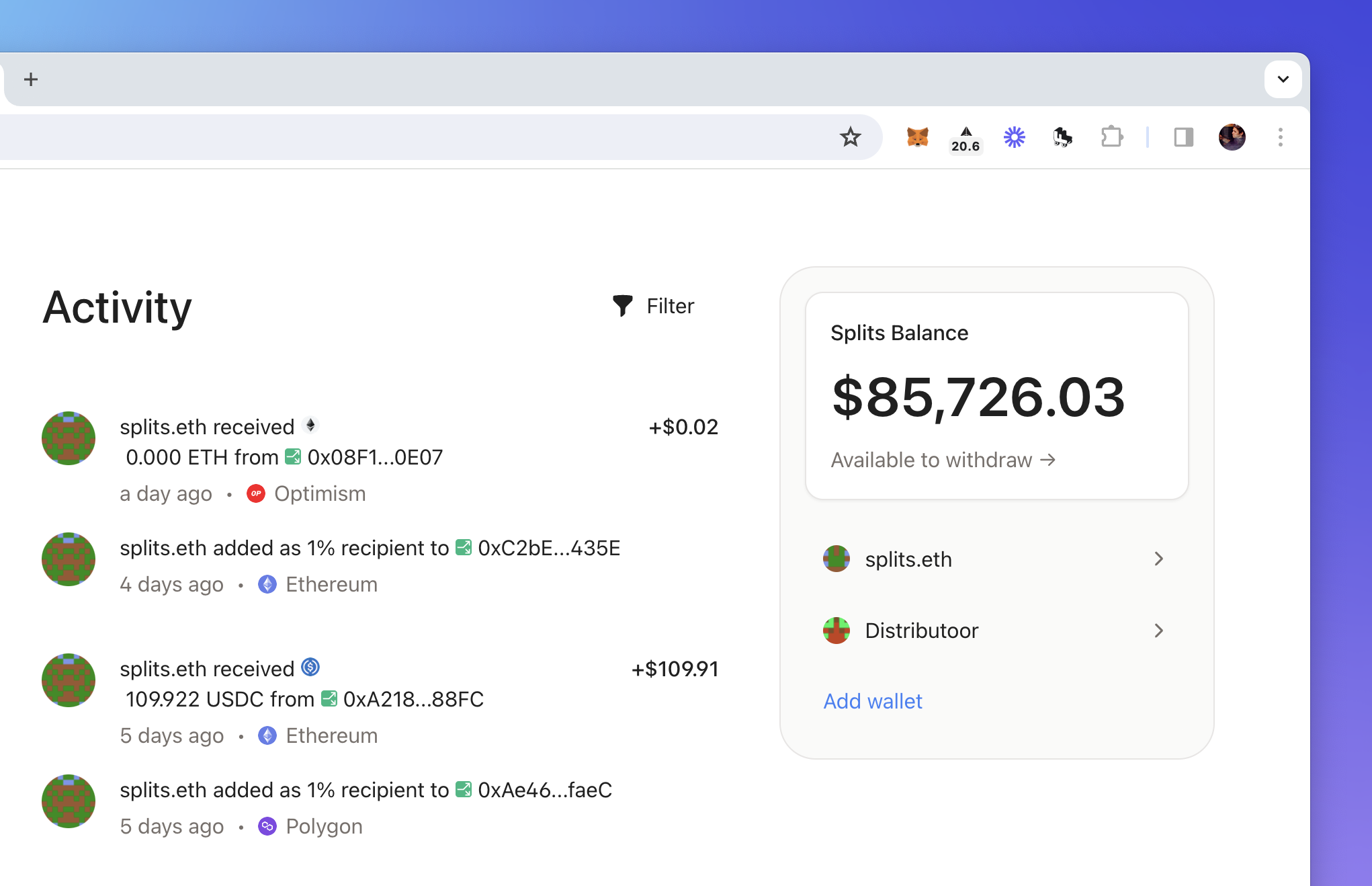
Task: Click the purple starburst extension icon
Action: tap(1014, 137)
